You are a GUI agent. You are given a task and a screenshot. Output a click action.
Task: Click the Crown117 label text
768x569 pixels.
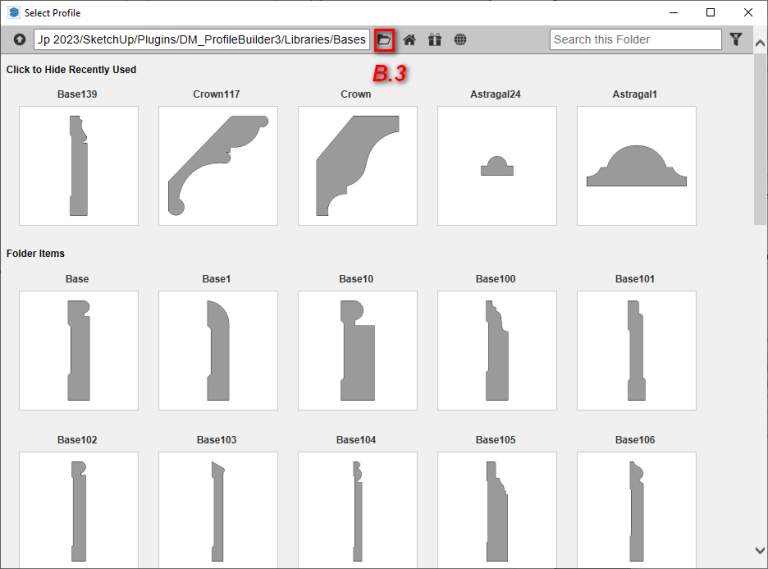click(216, 94)
